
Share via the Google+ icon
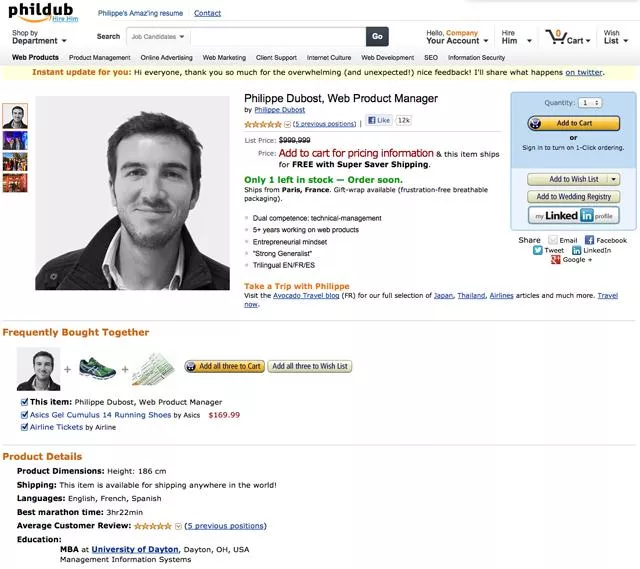click(556, 260)
